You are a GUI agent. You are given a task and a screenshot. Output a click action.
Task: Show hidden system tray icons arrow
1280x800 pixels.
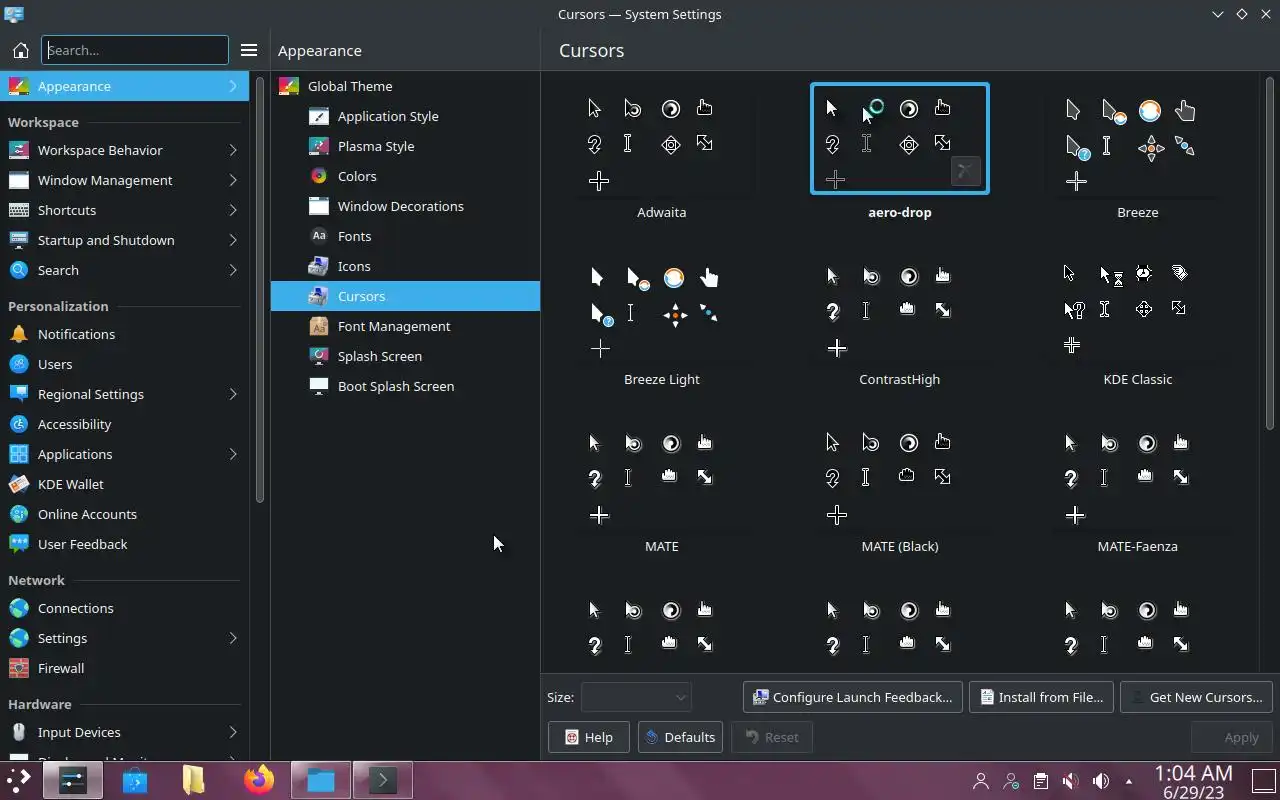tap(1129, 781)
